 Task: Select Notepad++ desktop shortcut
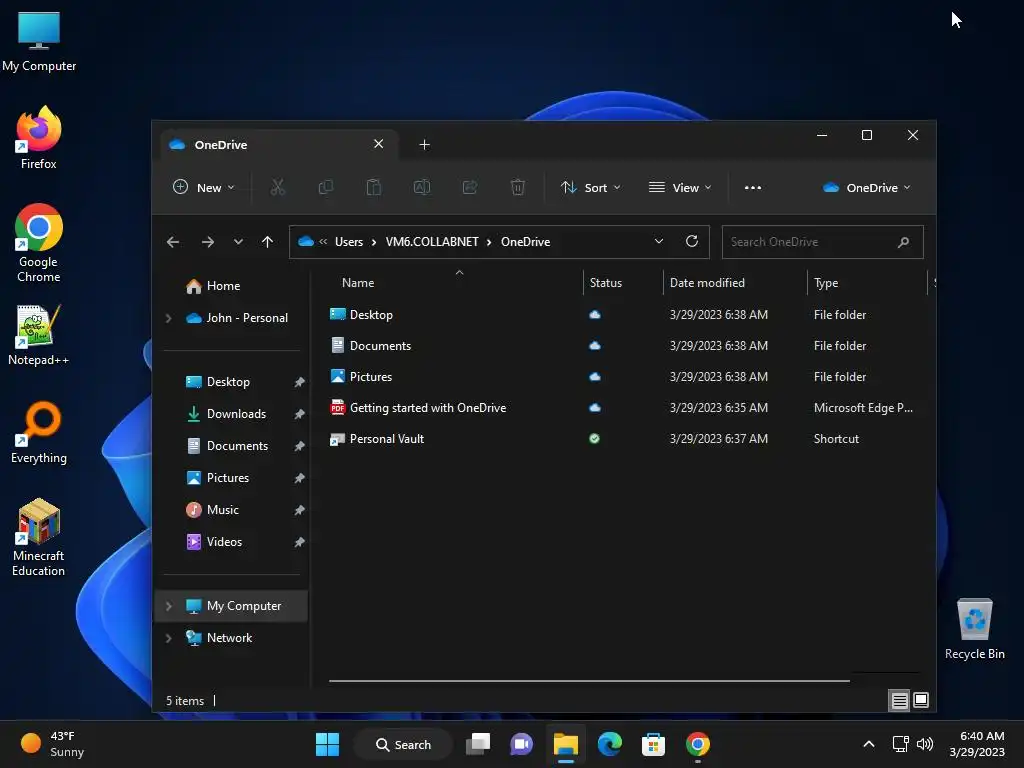point(39,334)
